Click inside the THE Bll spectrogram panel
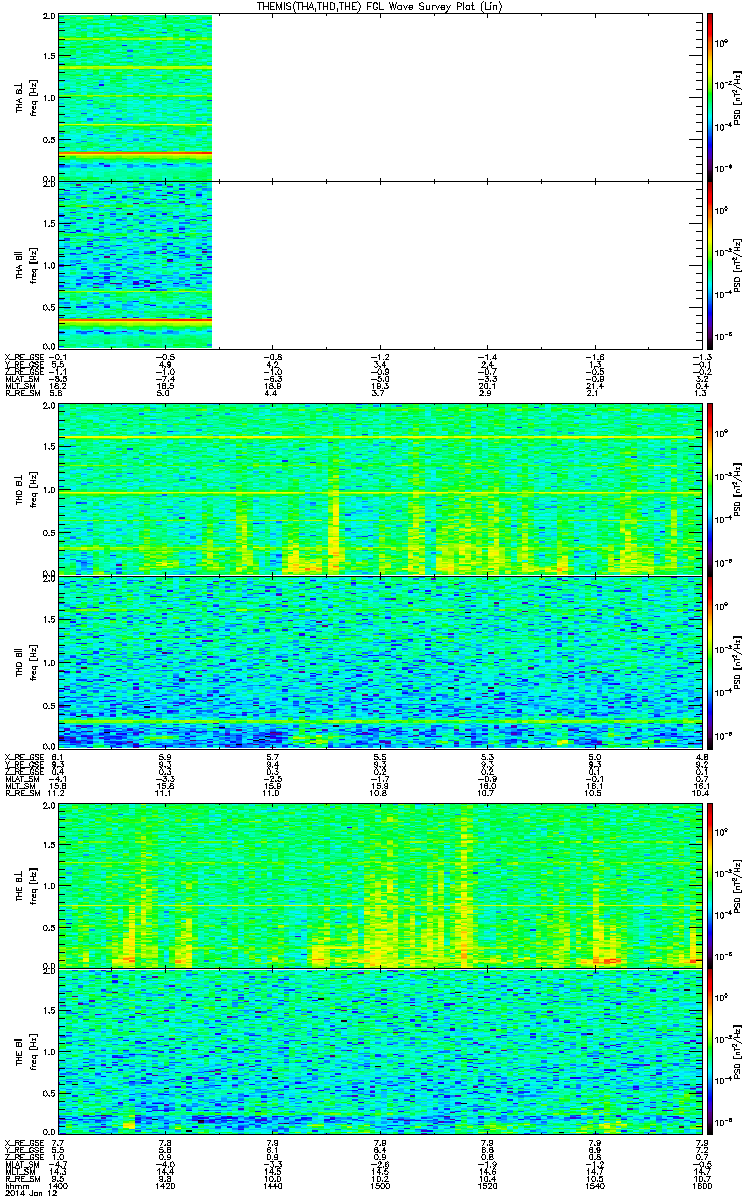750x1200 pixels. (379, 1051)
